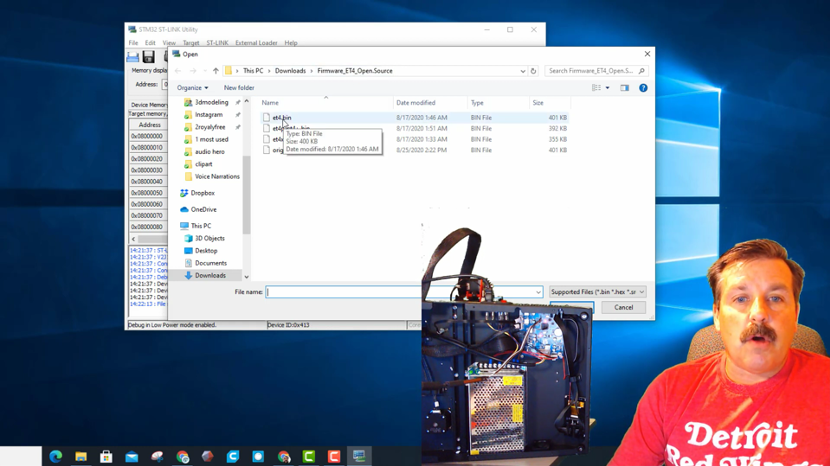Open the Supported Files type dropdown
Screen dimensions: 830x466
pos(598,292)
